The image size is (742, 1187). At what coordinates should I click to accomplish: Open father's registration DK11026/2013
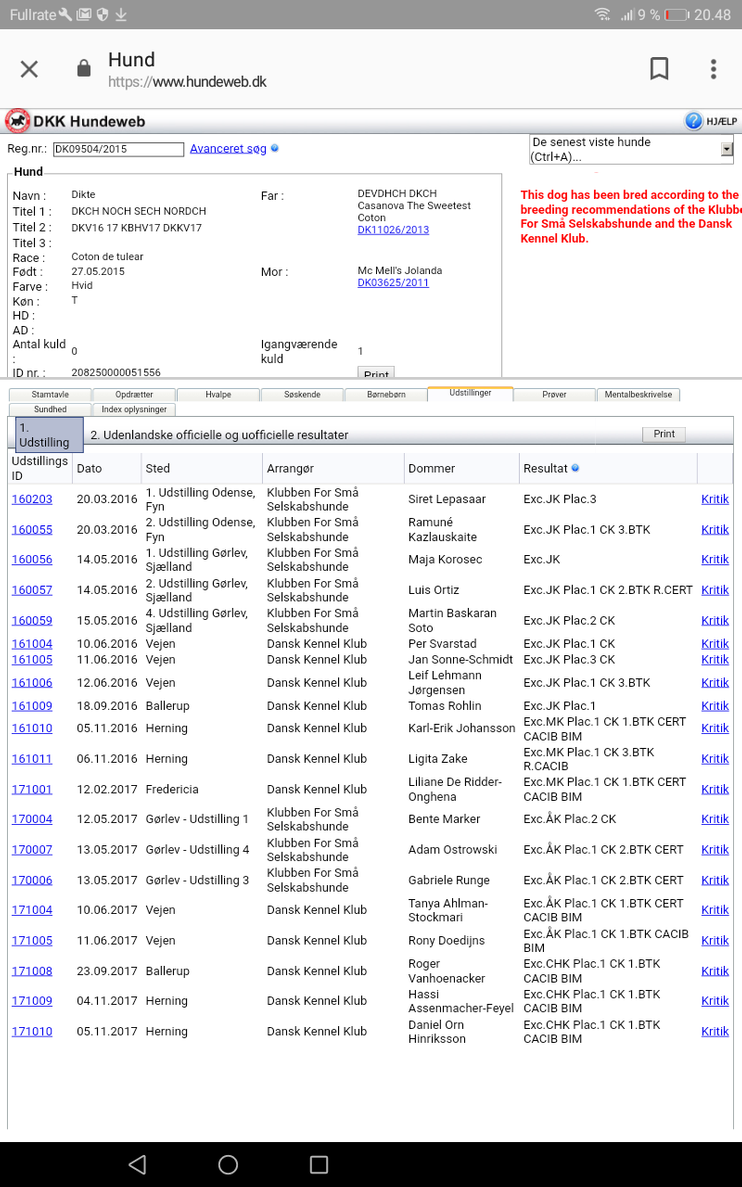pyautogui.click(x=393, y=229)
